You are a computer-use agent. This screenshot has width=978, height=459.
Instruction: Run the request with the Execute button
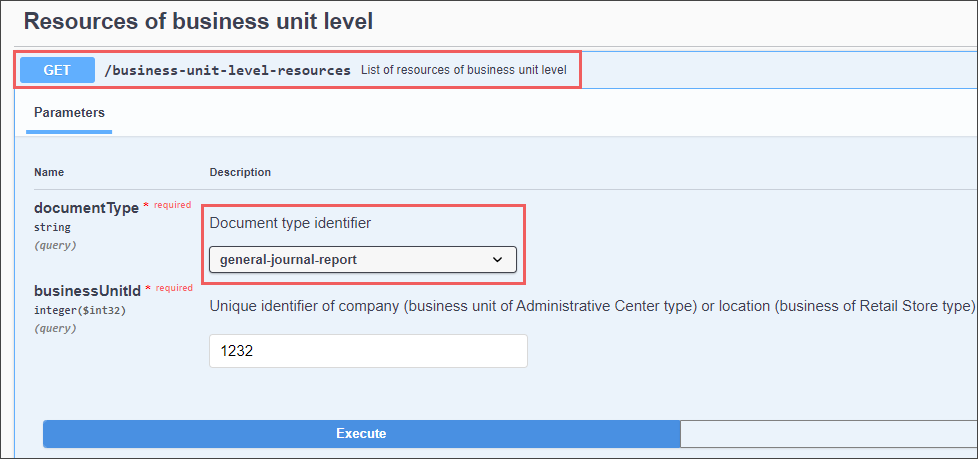coord(361,433)
